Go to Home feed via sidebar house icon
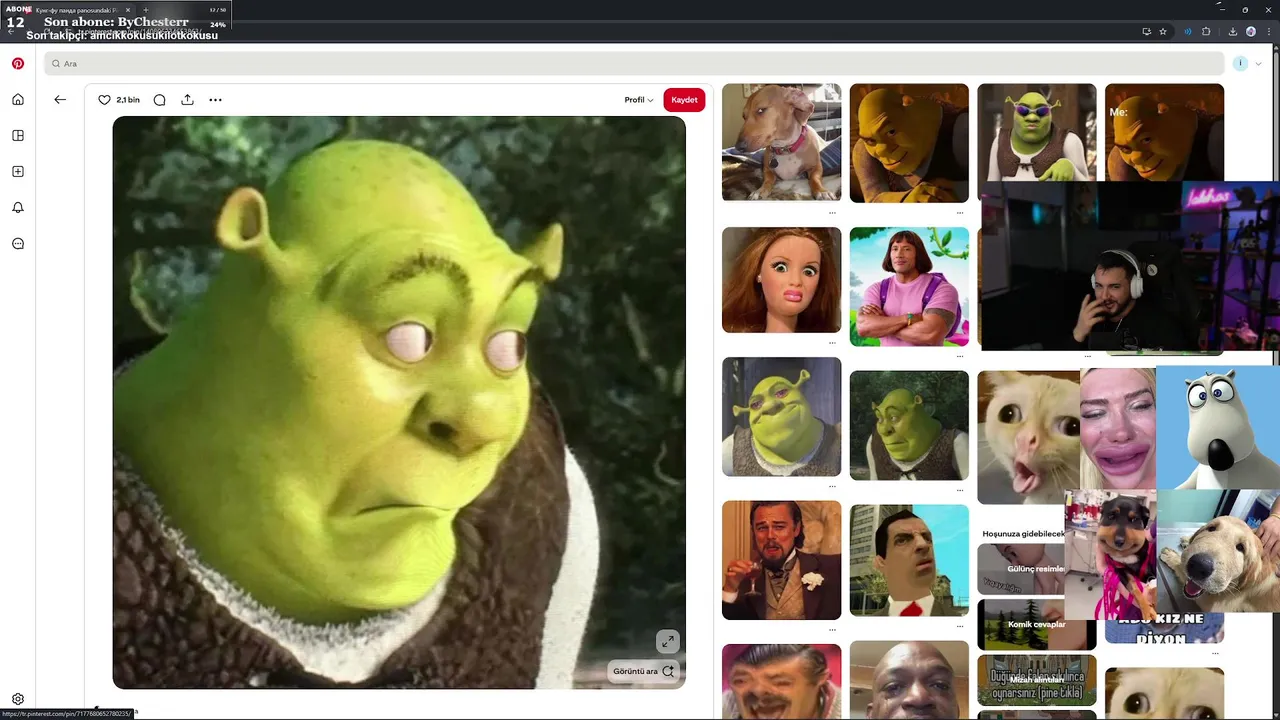Image resolution: width=1280 pixels, height=720 pixels. click(18, 99)
